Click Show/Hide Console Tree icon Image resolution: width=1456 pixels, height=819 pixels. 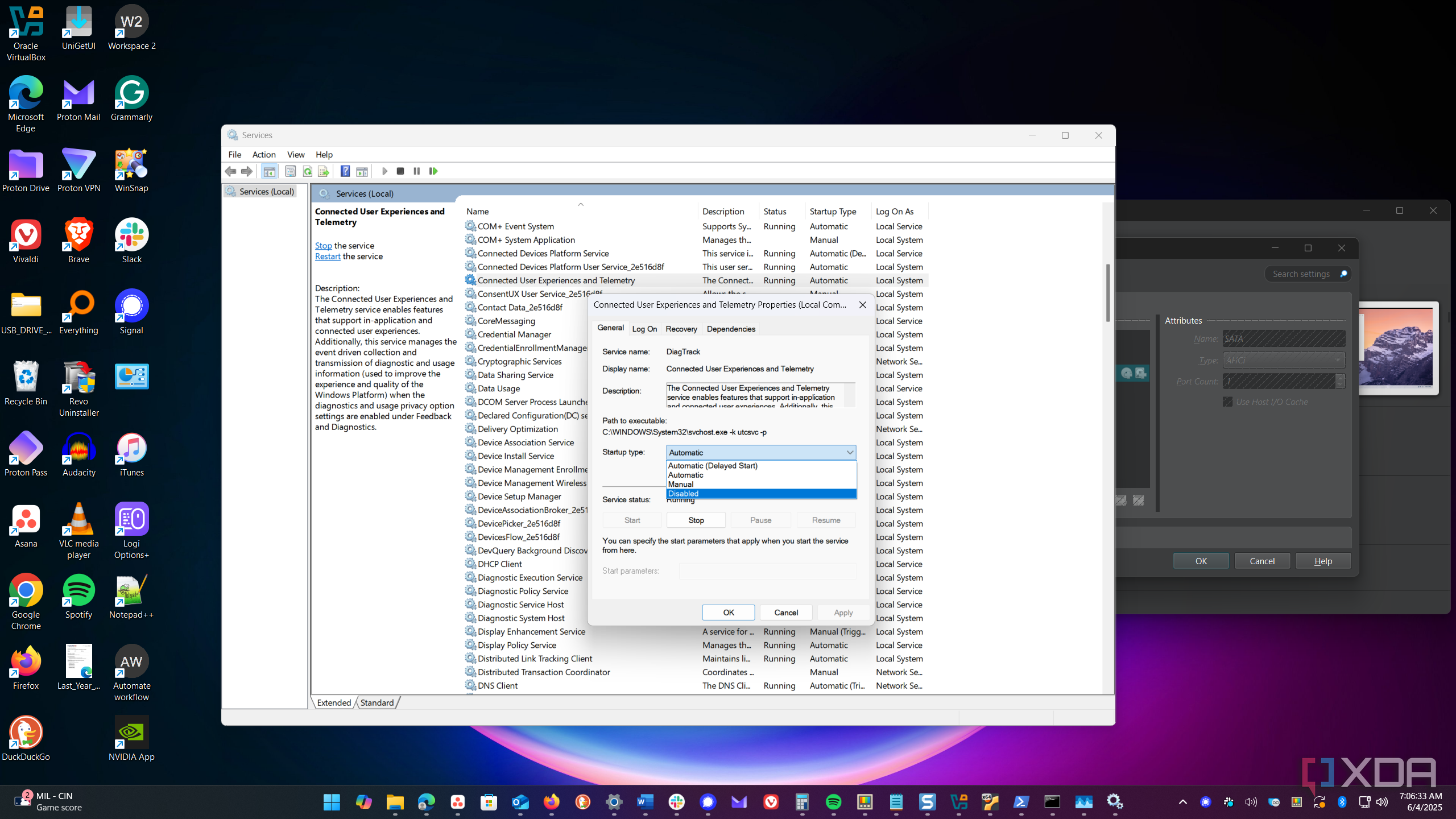coord(270,171)
